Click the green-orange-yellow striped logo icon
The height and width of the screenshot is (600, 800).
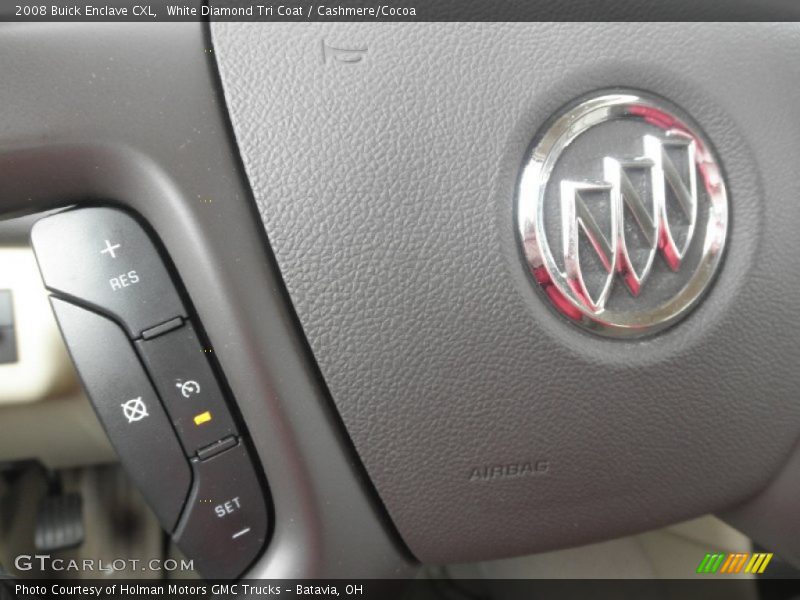[x=735, y=563]
